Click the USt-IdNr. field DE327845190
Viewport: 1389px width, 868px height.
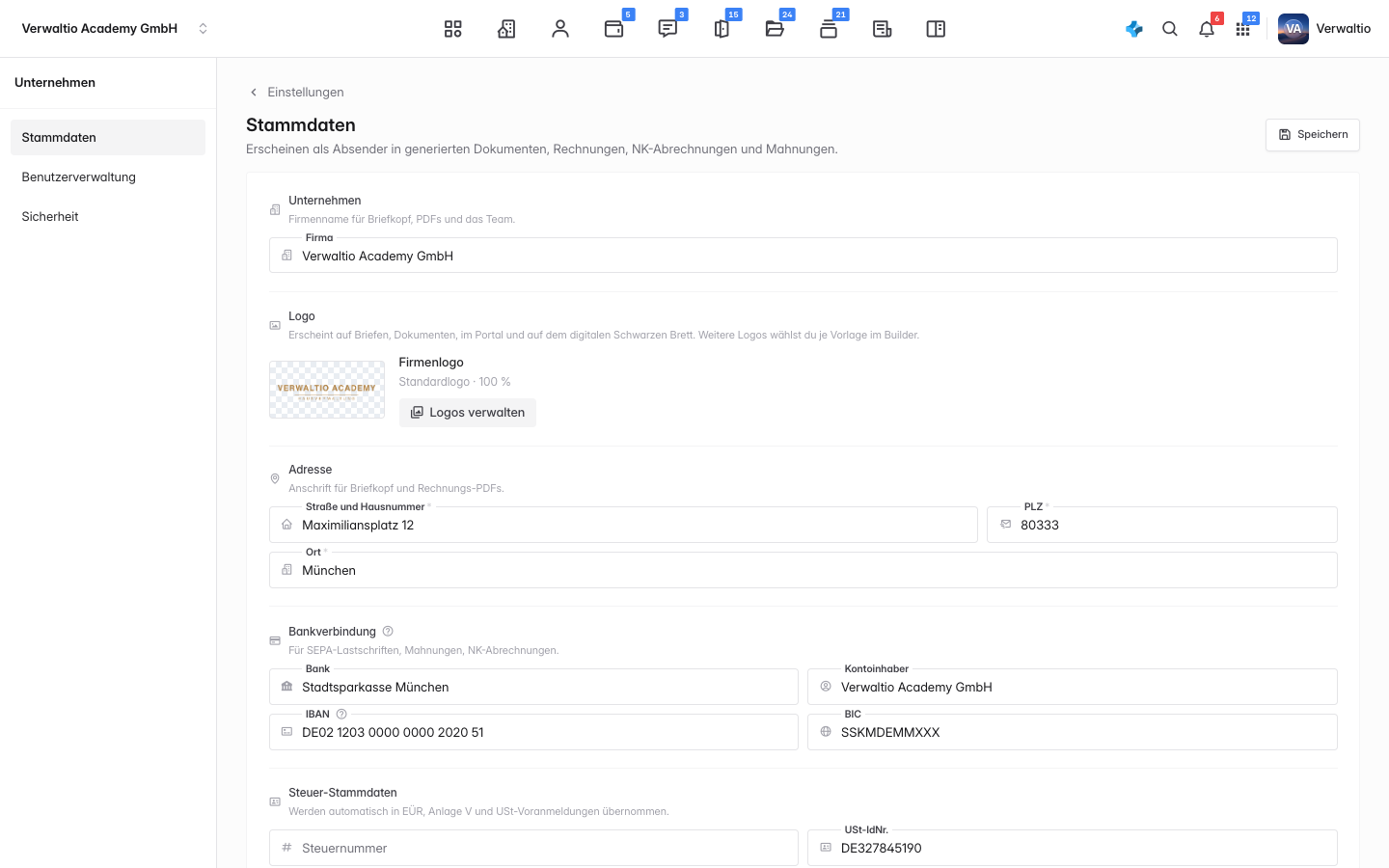pyautogui.click(x=1073, y=848)
